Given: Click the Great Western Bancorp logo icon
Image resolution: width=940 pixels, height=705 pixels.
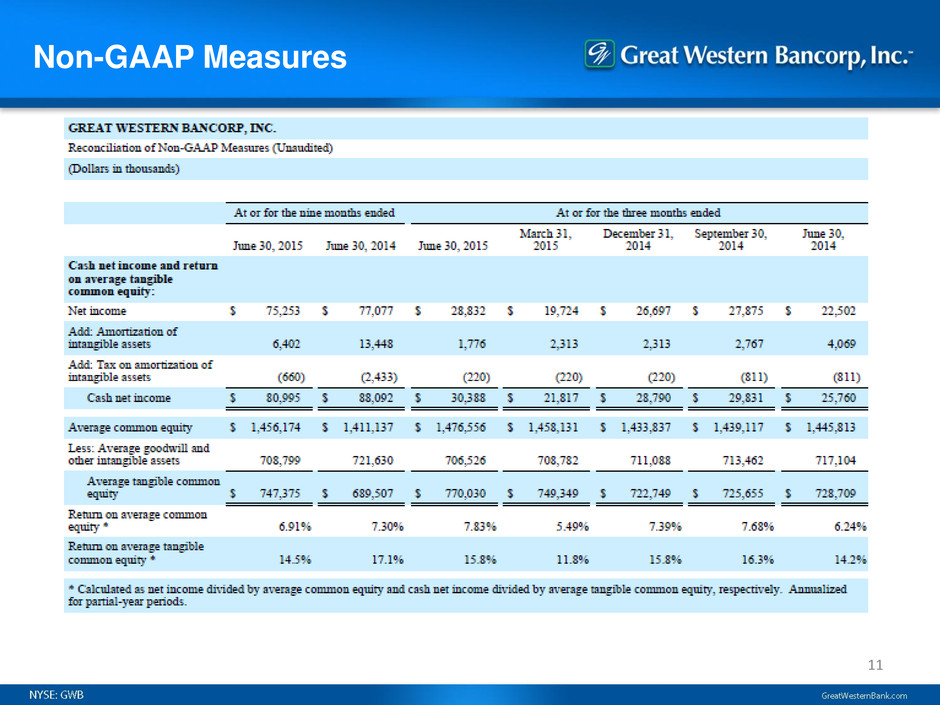Looking at the screenshot, I should coord(599,55).
